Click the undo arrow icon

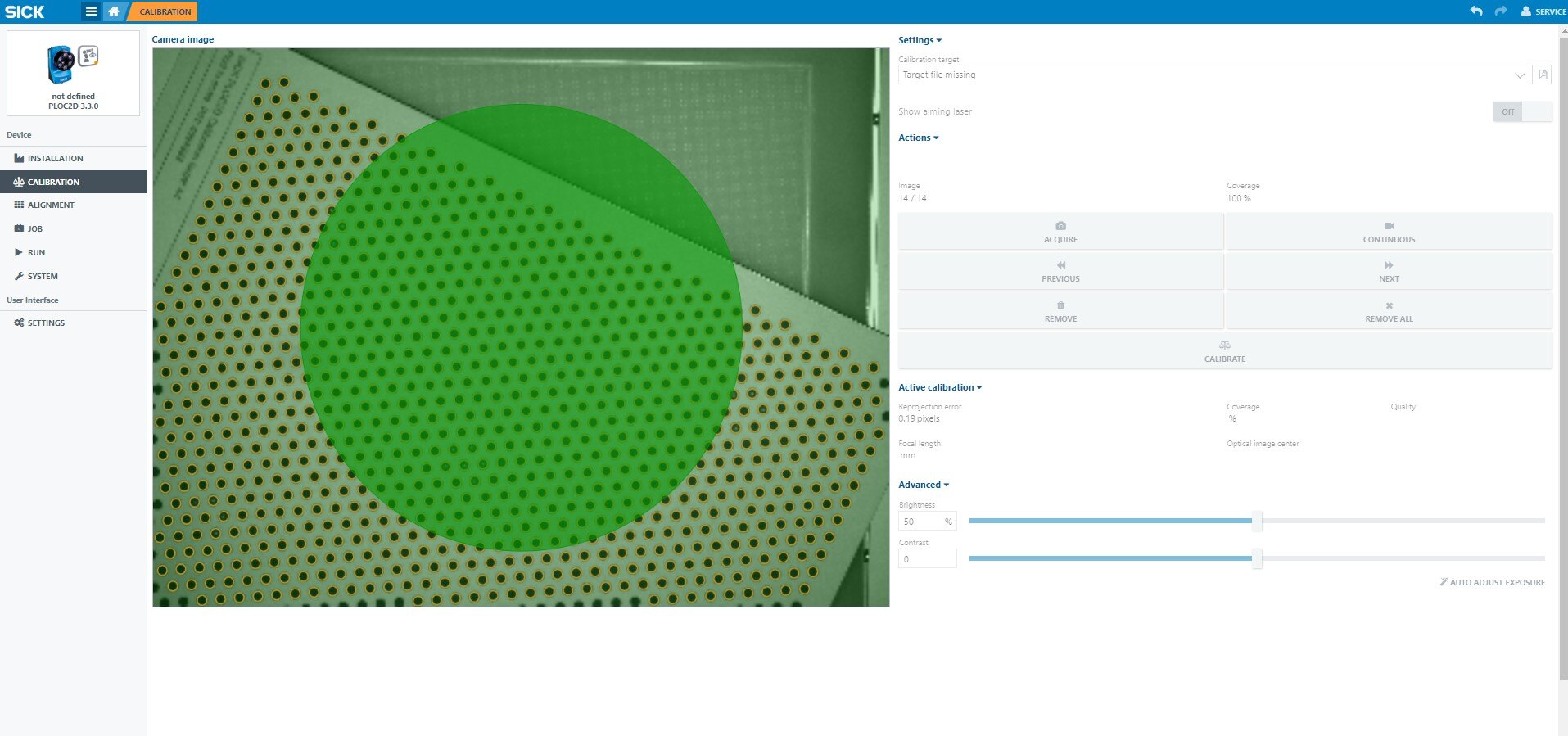click(1475, 11)
